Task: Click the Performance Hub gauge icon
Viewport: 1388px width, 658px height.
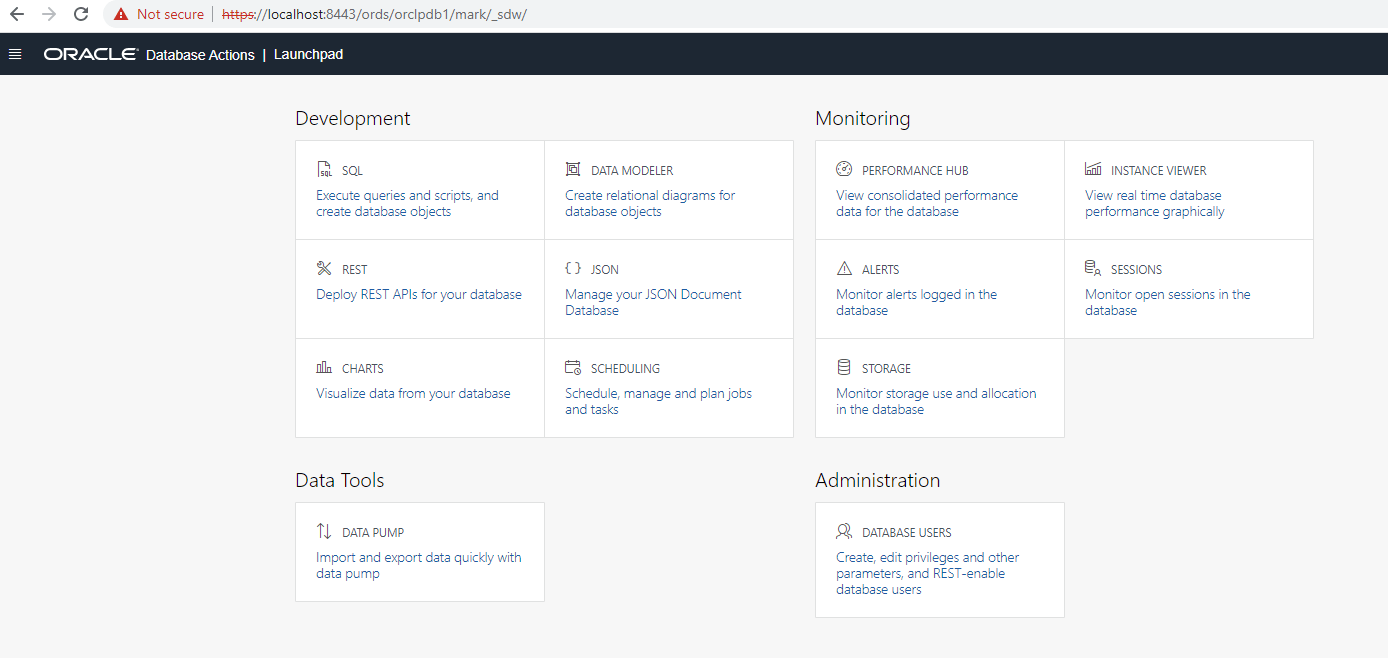Action: [844, 169]
